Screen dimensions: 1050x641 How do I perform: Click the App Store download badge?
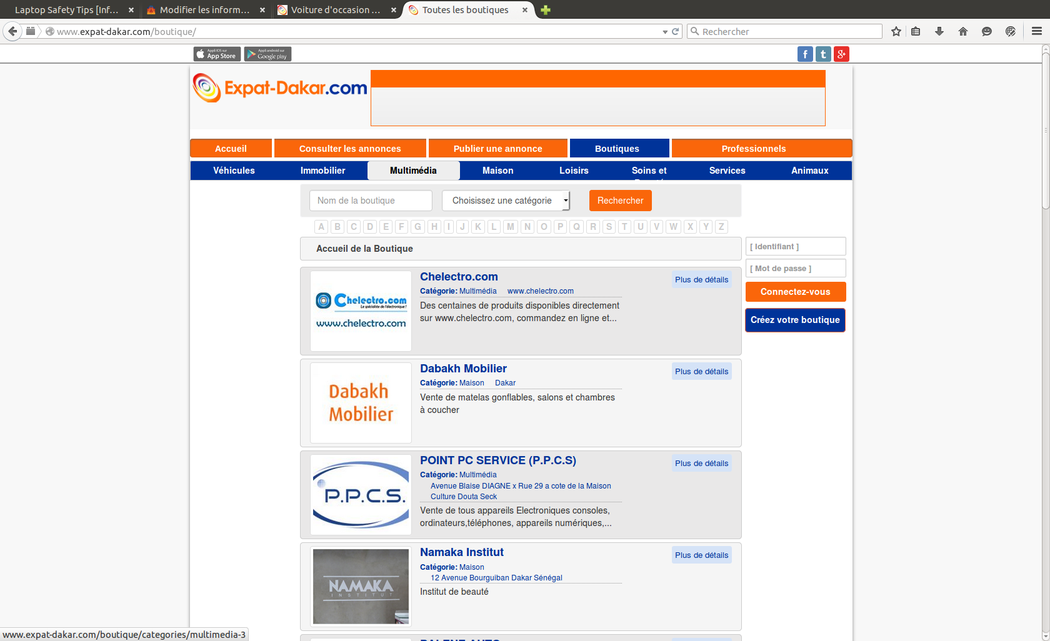(x=217, y=54)
